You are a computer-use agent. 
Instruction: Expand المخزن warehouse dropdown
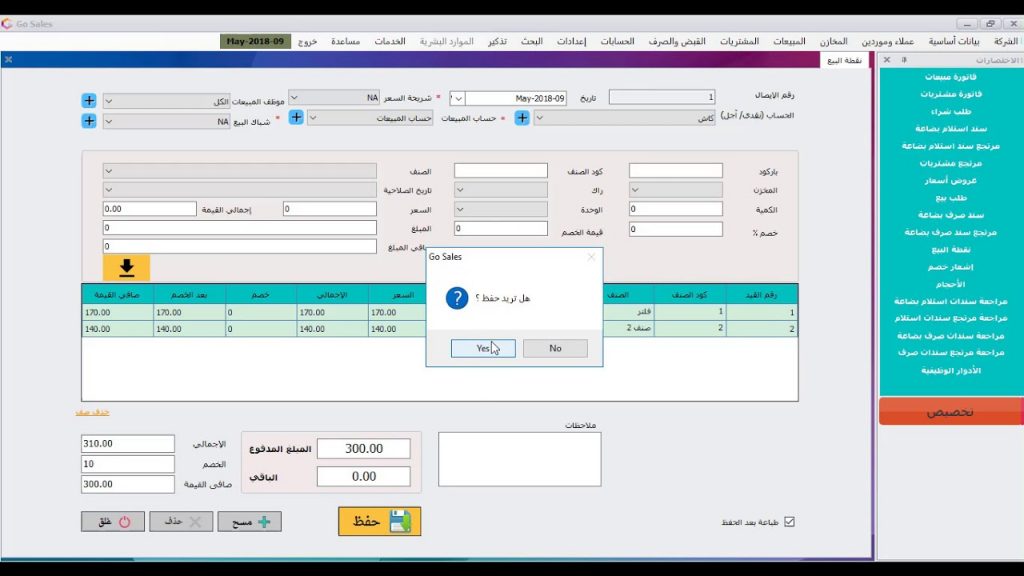(635, 190)
